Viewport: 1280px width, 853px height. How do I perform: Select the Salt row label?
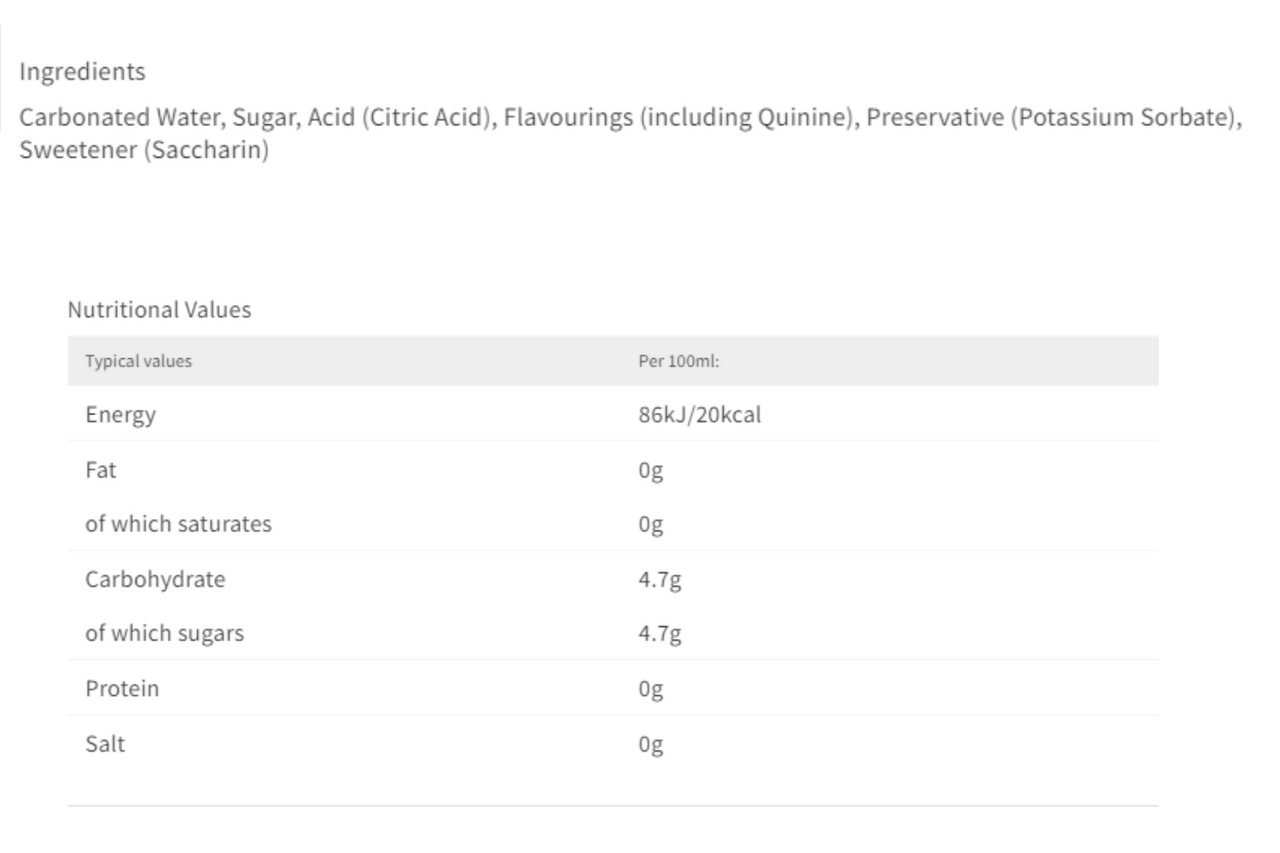point(105,744)
